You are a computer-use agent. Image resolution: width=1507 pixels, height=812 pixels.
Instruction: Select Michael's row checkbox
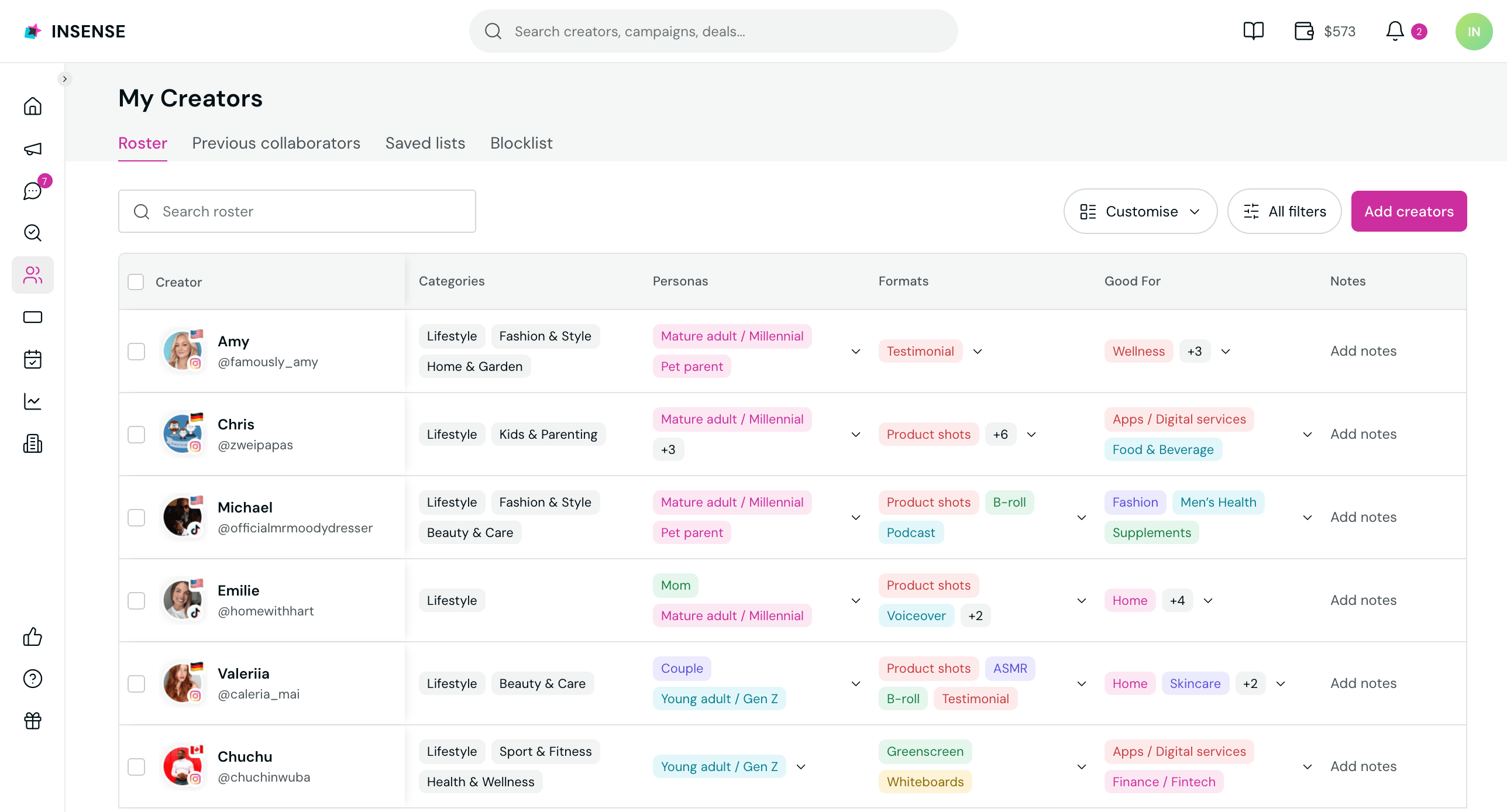tap(136, 518)
